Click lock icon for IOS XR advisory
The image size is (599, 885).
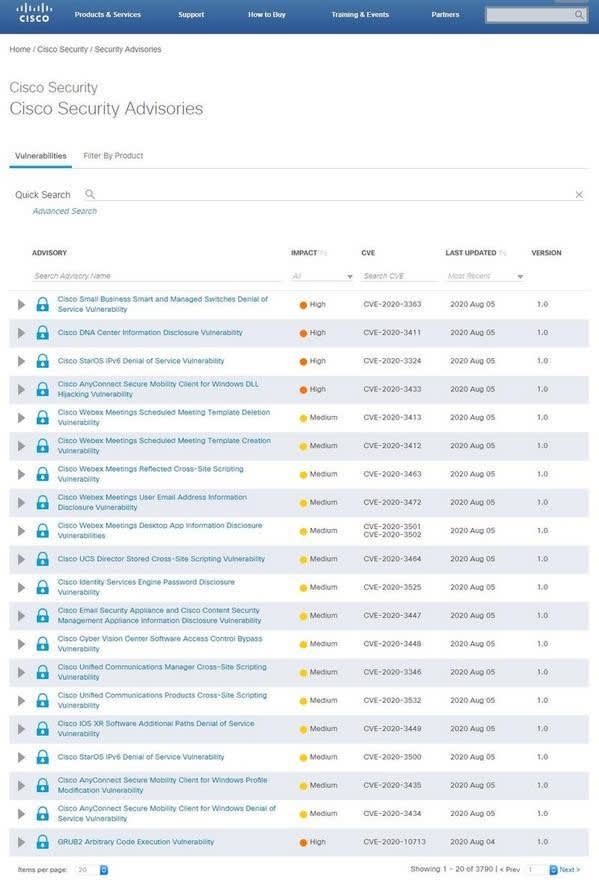[x=42, y=729]
